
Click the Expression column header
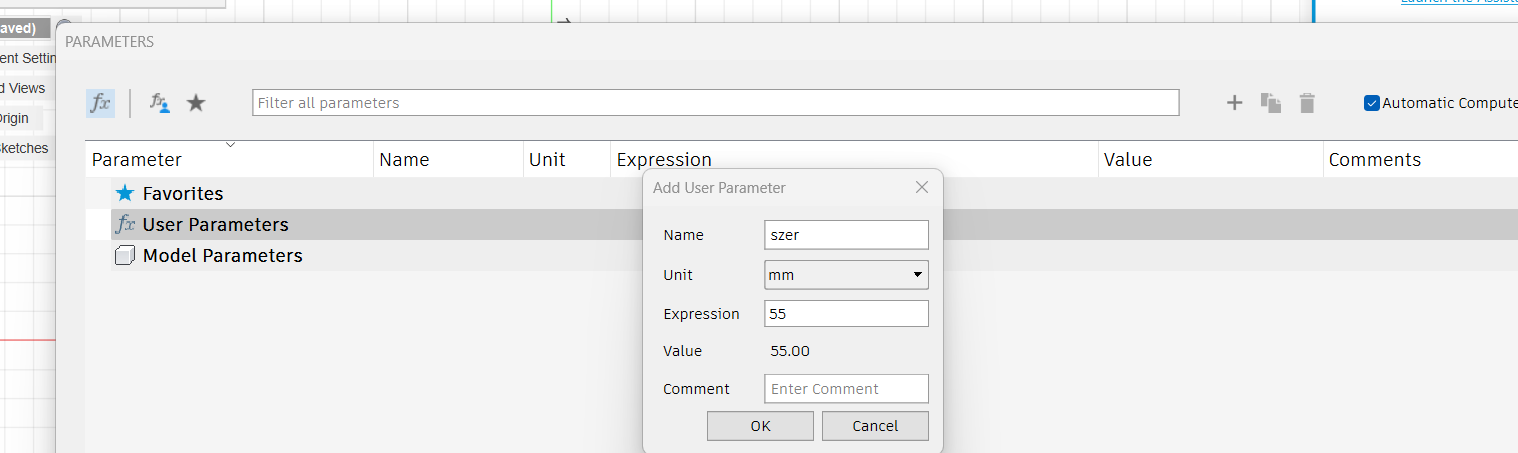(x=854, y=159)
